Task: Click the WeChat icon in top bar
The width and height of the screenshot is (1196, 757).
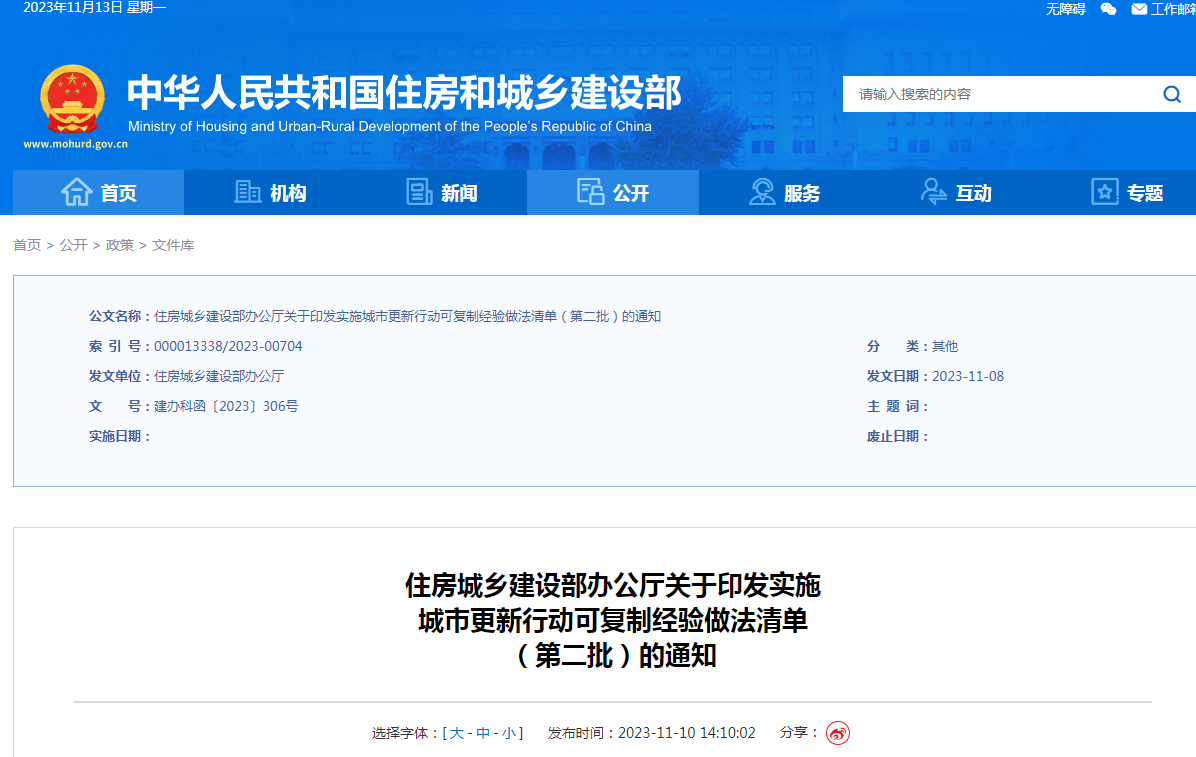Action: click(1108, 9)
